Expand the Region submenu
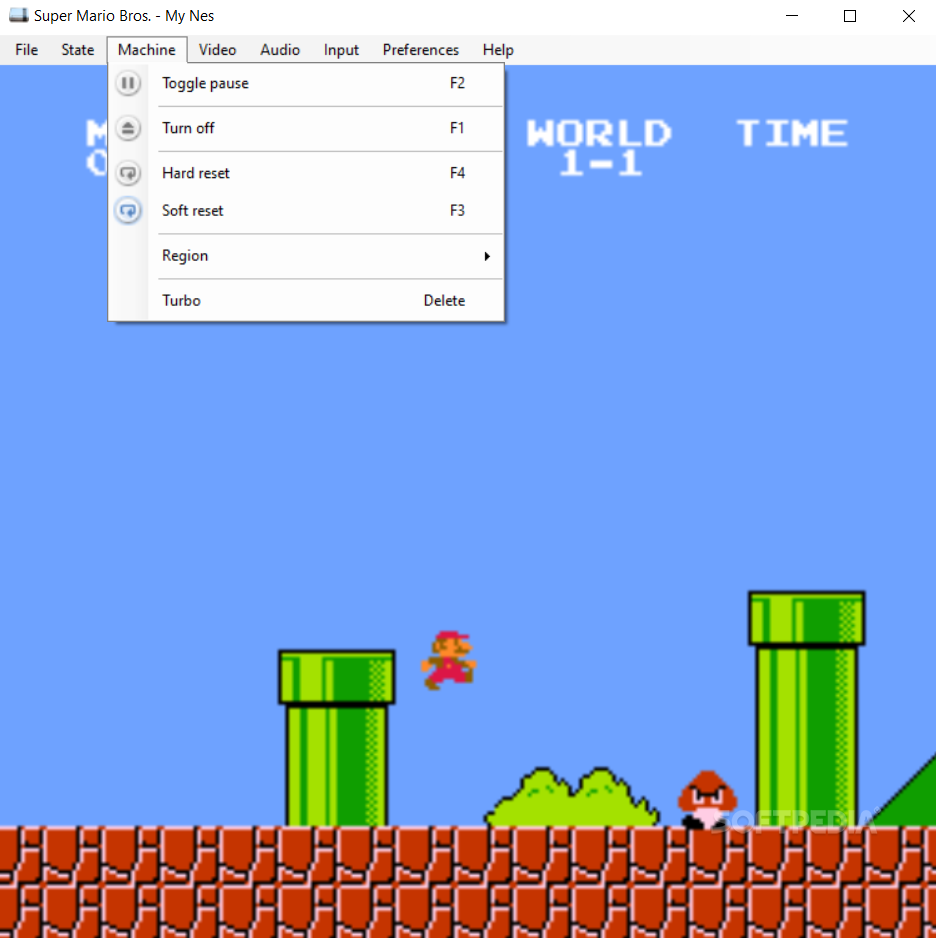Image resolution: width=936 pixels, height=938 pixels. point(306,256)
